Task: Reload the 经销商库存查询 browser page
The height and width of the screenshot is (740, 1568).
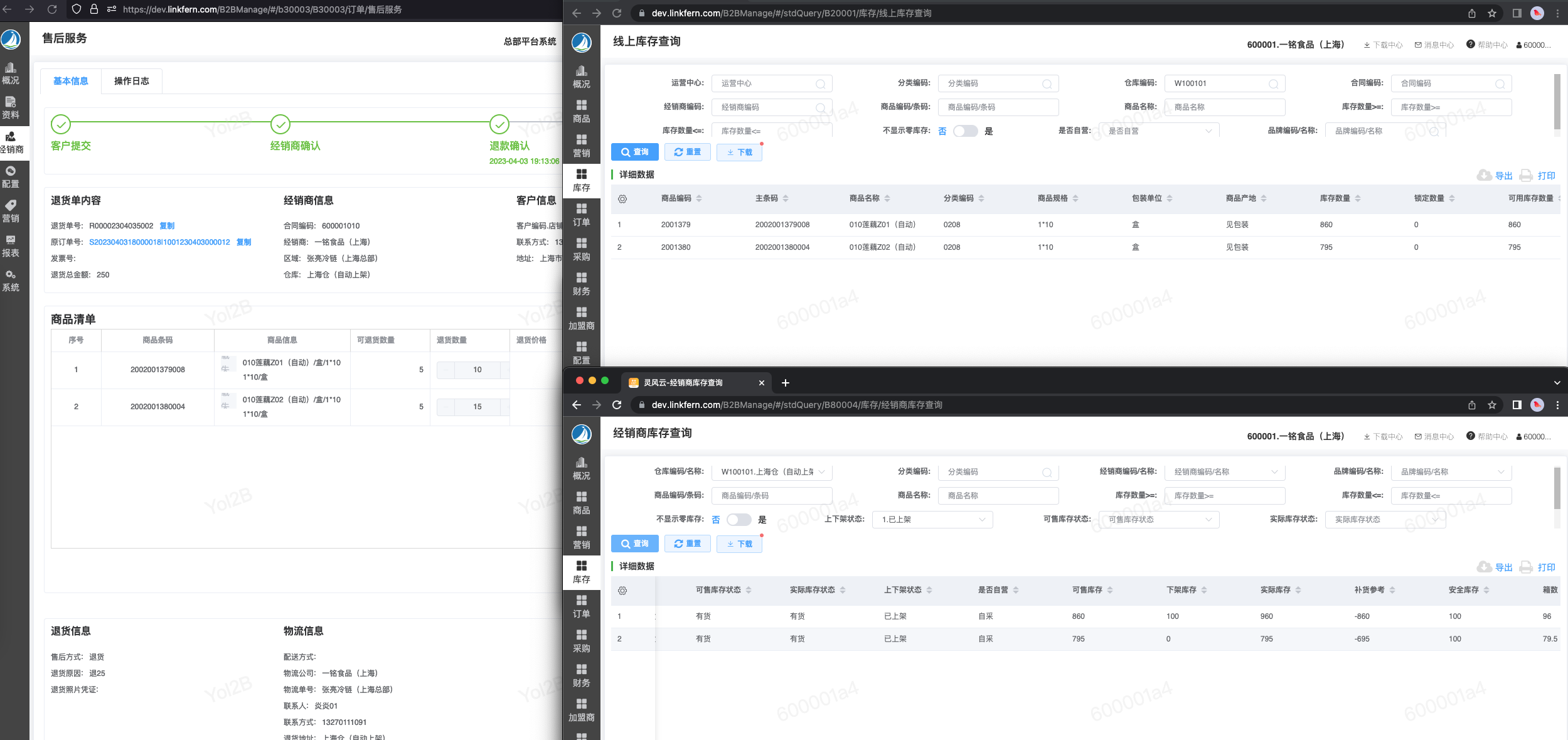Action: point(617,405)
